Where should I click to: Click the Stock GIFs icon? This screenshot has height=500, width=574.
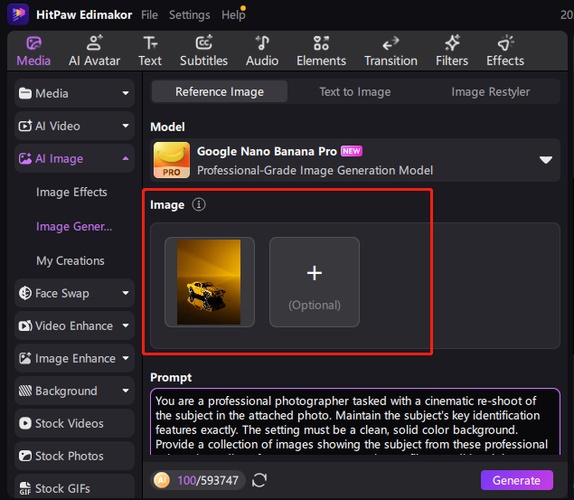[25, 488]
